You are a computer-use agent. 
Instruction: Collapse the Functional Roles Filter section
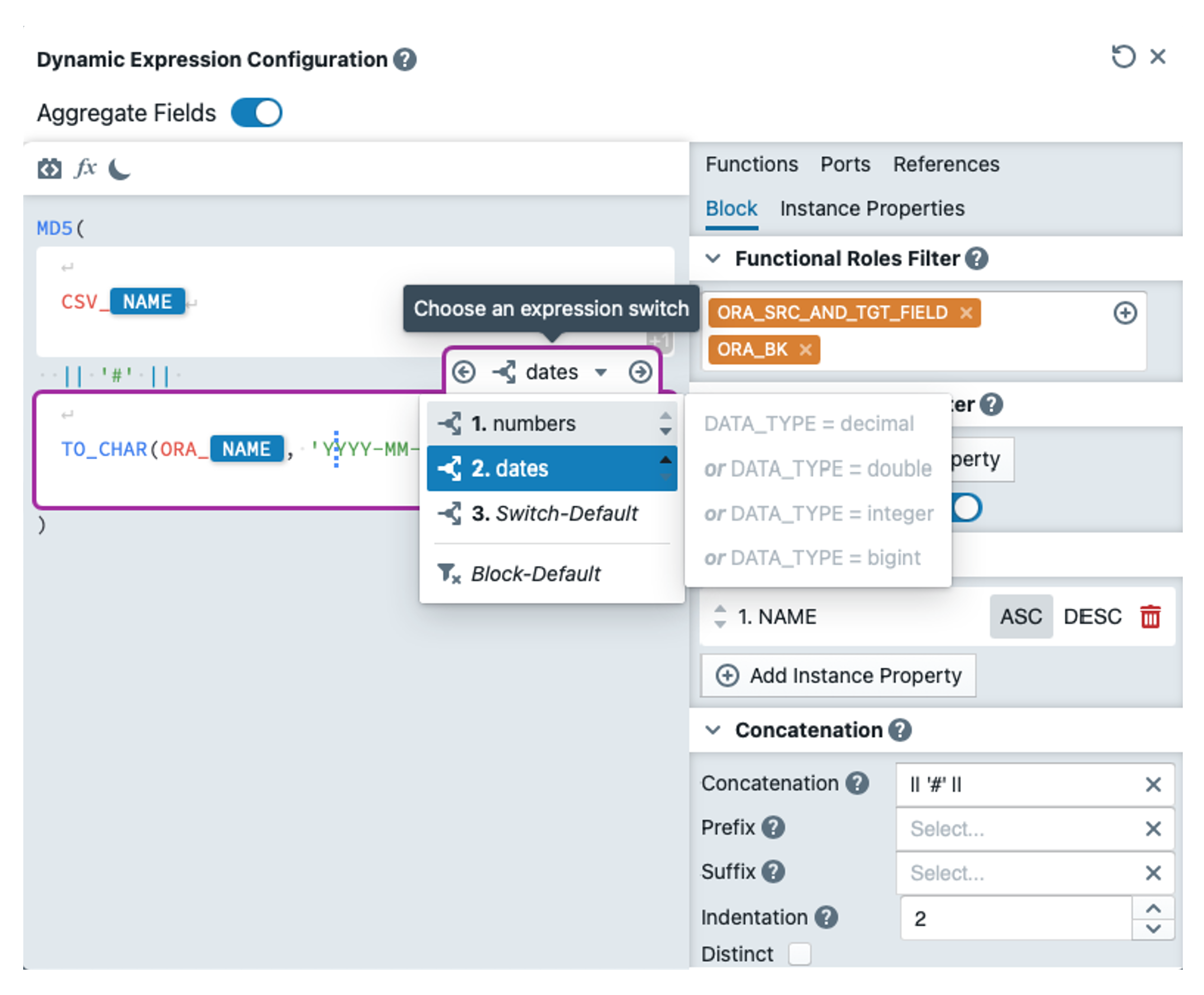click(x=713, y=259)
